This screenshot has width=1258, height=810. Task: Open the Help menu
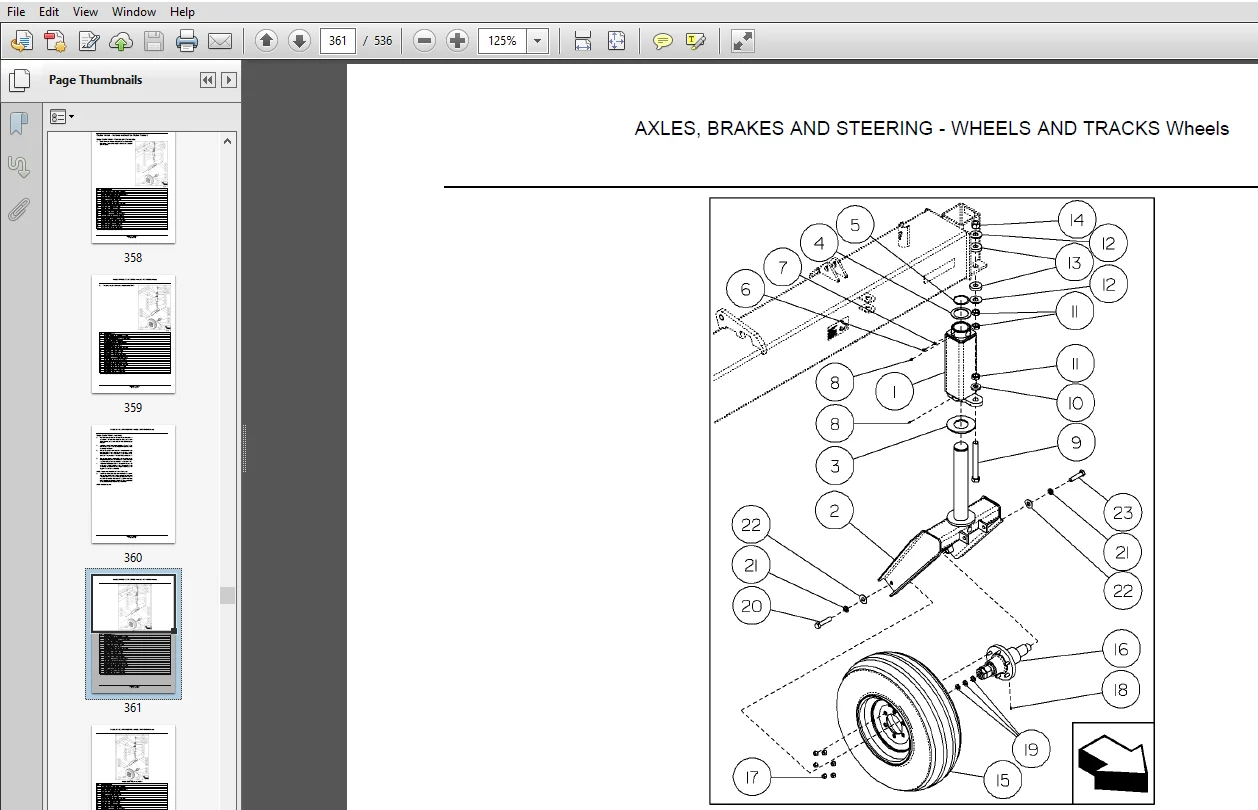(182, 12)
